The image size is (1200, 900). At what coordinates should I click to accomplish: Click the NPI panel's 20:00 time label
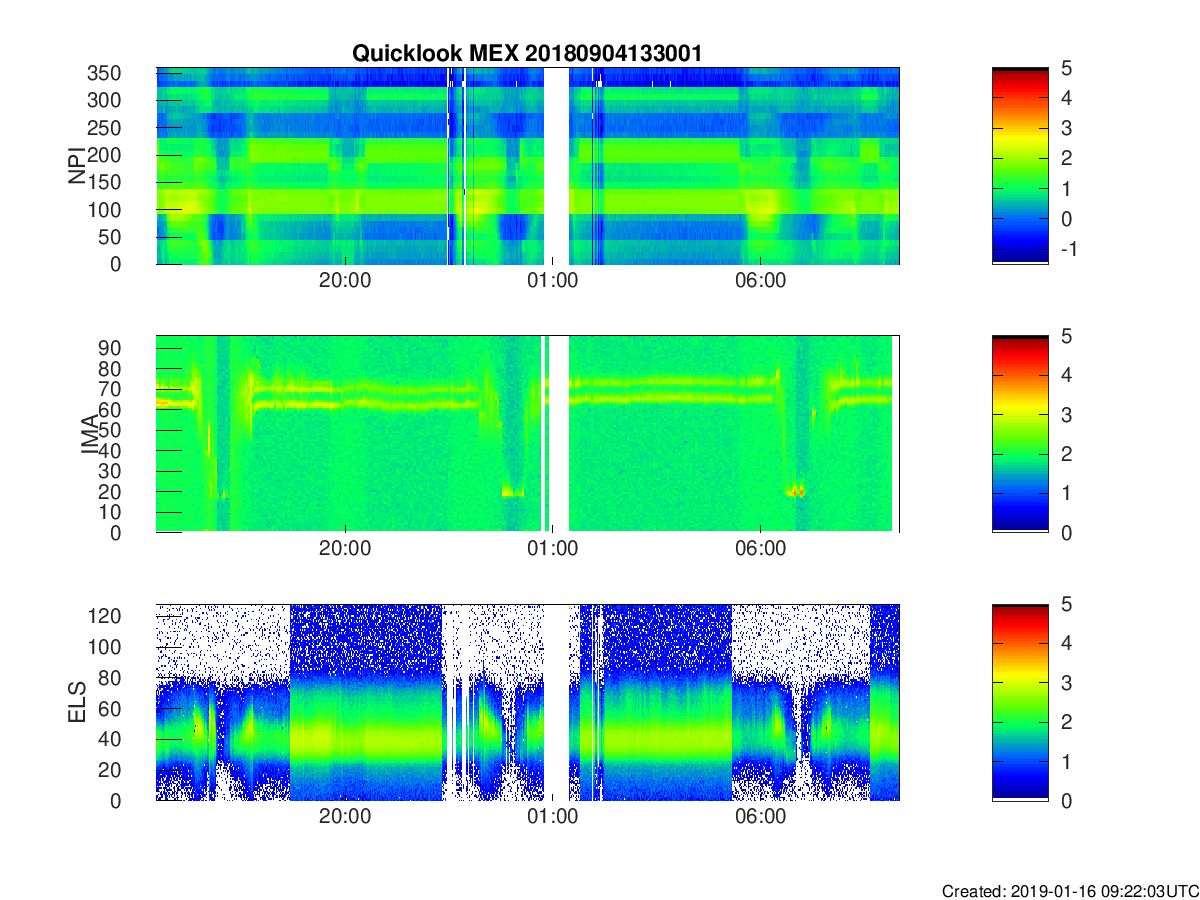coord(345,281)
